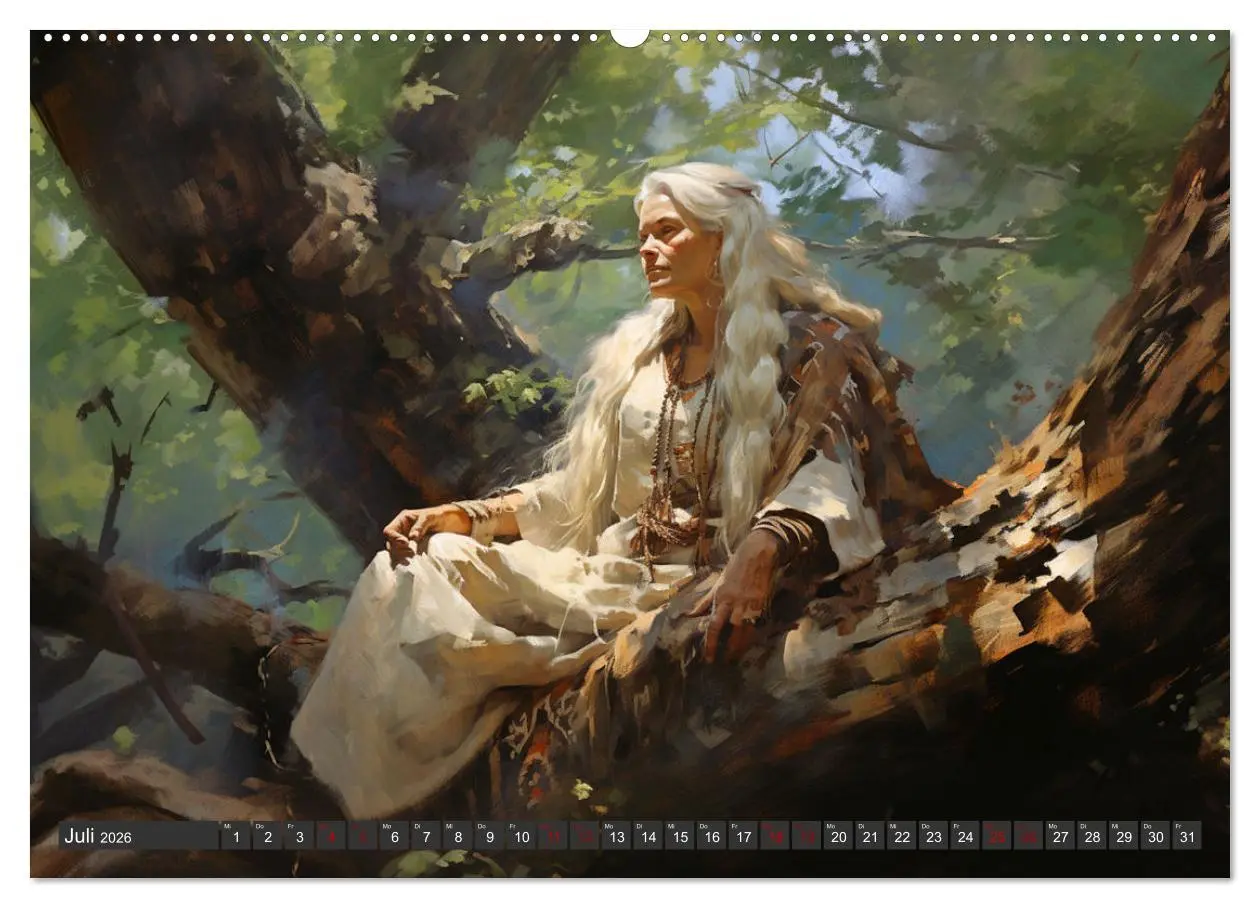
Task: Click date 15 in the calendar strip
Action: 679,836
